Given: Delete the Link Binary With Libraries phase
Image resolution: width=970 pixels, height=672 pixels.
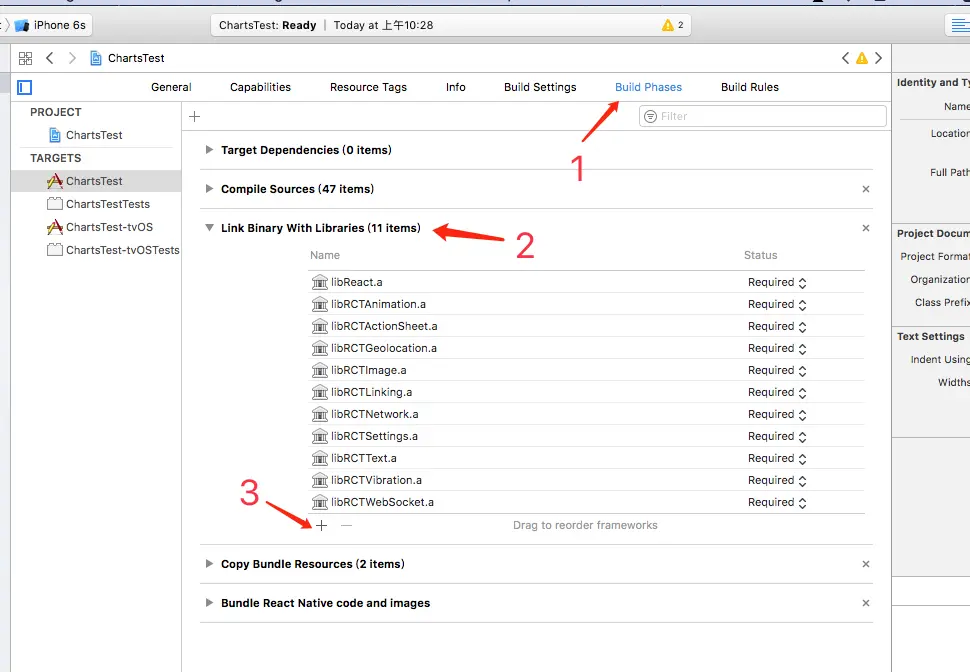Looking at the screenshot, I should (x=865, y=228).
